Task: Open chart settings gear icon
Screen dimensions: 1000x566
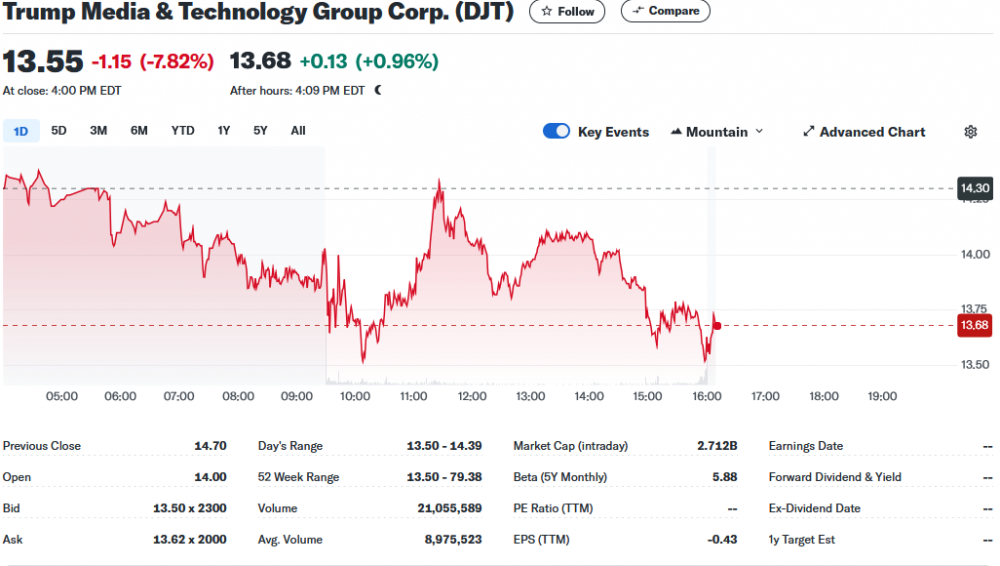Action: 970,132
